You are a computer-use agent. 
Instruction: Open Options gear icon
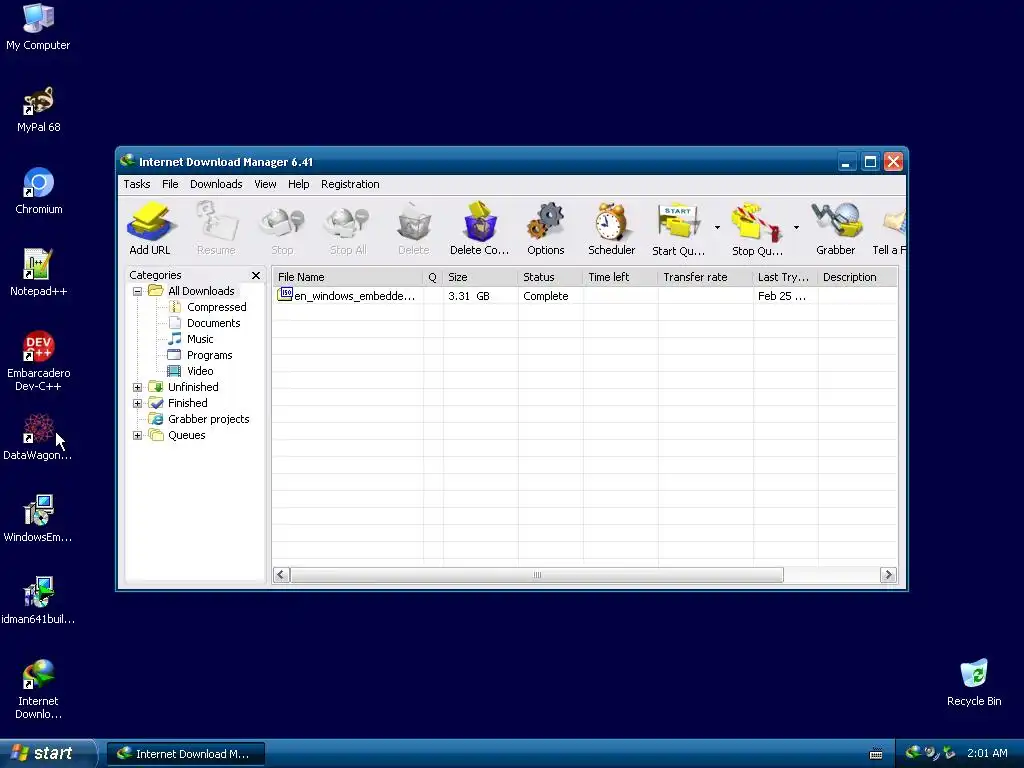545,229
